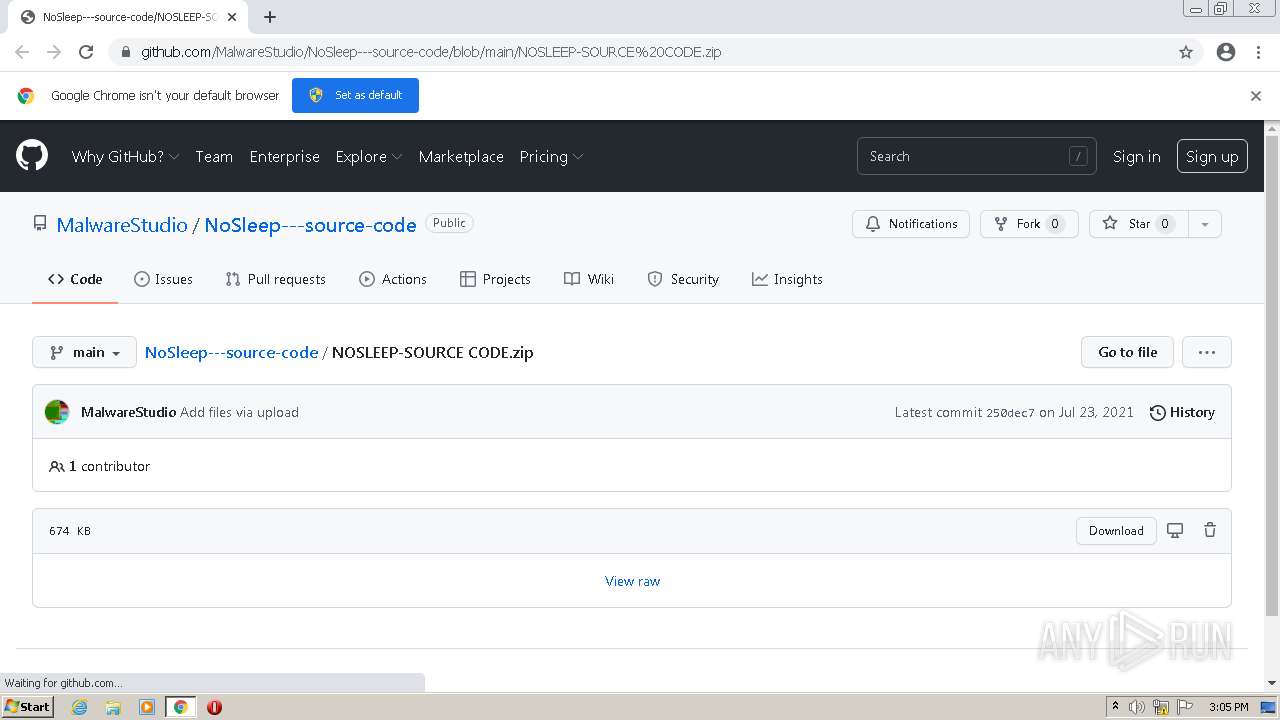Image resolution: width=1280 pixels, height=720 pixels.
Task: Expand the Pricing dropdown menu
Action: (551, 156)
